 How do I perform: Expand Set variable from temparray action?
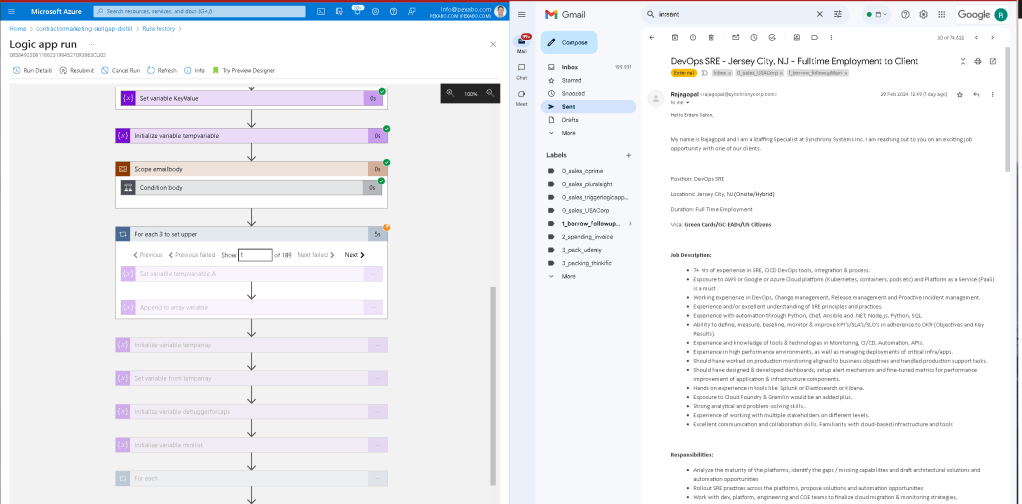coord(251,378)
